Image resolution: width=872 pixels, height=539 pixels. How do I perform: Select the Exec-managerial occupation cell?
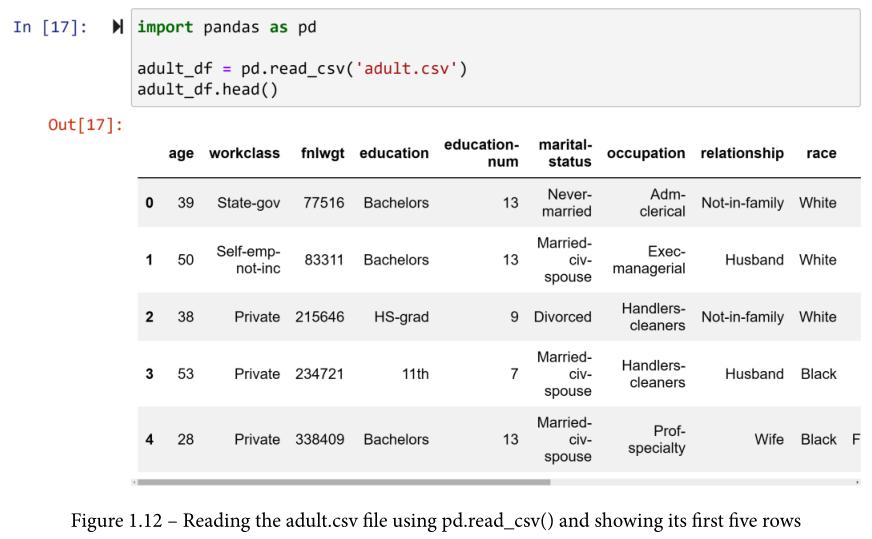click(x=649, y=260)
